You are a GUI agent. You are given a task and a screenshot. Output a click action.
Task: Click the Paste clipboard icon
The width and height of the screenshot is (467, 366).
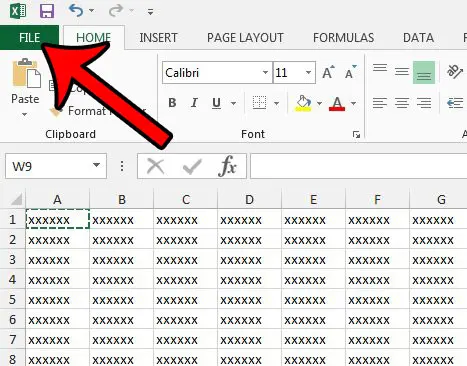[x=26, y=73]
